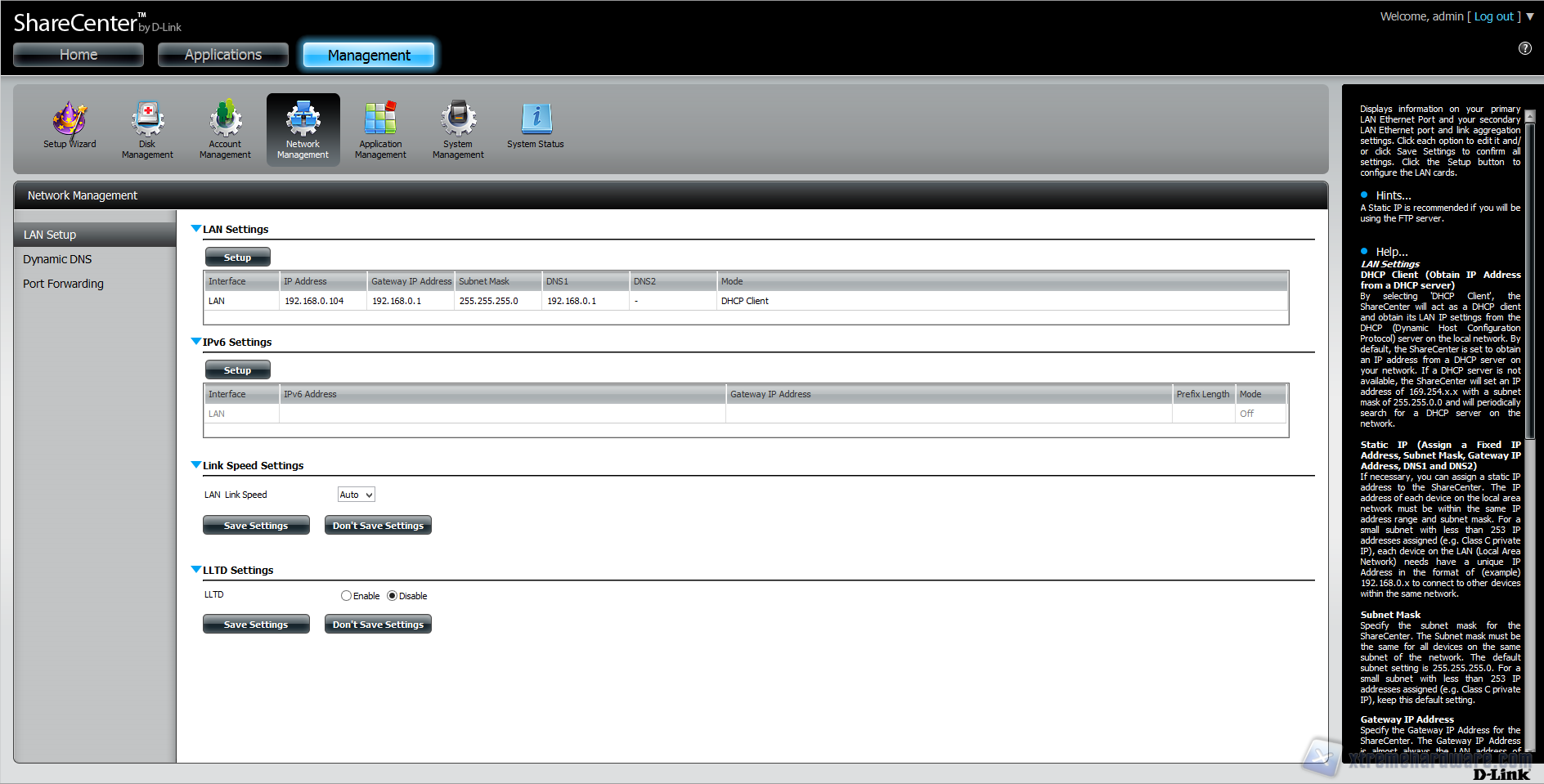Open Port Forwarding in the sidebar
Image resolution: width=1544 pixels, height=784 pixels.
[63, 284]
